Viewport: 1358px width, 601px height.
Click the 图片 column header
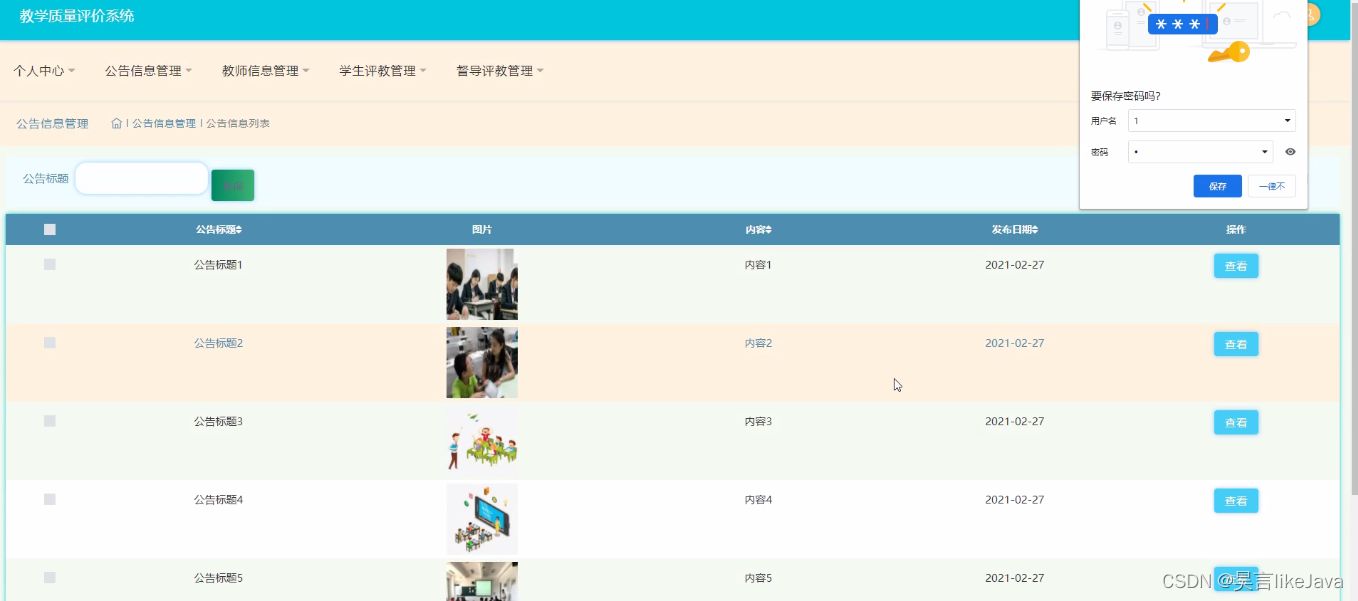pyautogui.click(x=482, y=230)
